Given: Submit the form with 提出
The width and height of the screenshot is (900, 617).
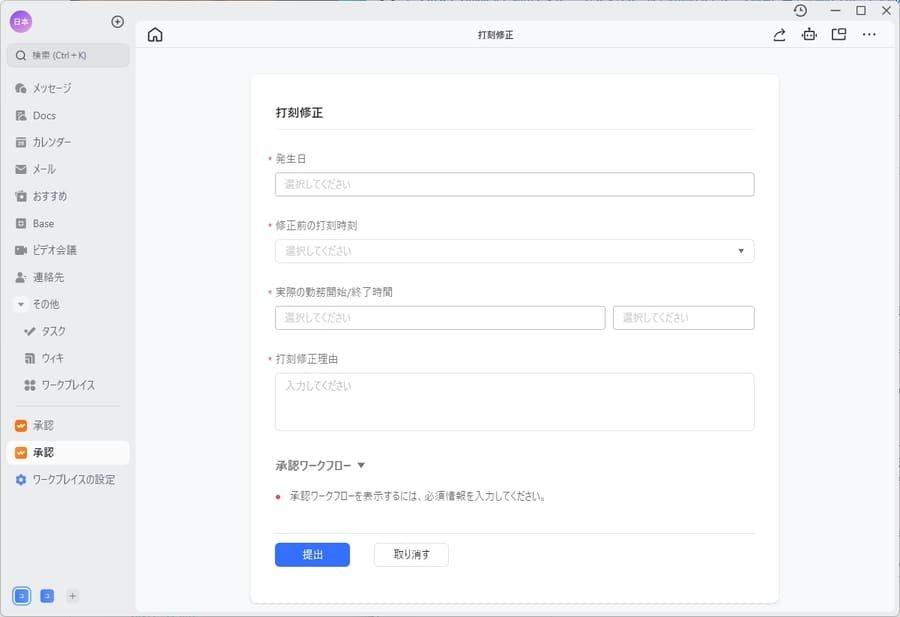Looking at the screenshot, I should [x=312, y=554].
